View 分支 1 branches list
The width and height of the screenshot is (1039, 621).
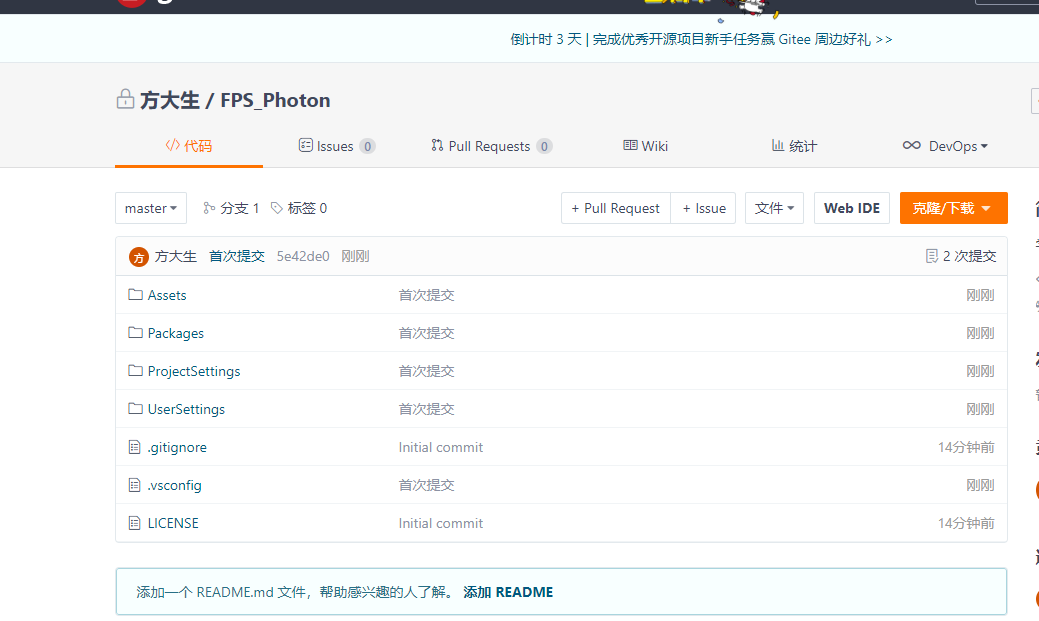[231, 208]
